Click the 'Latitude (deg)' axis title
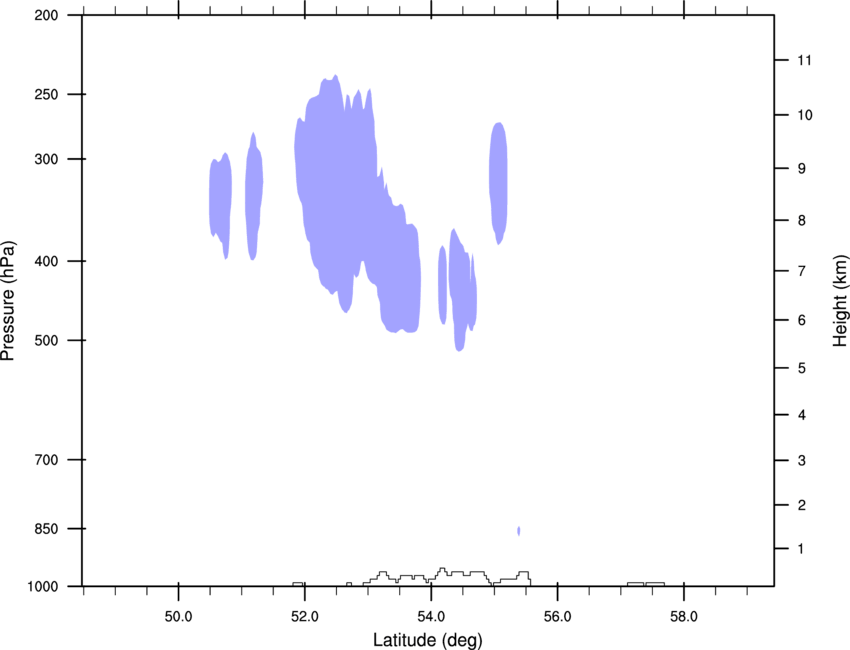 point(428,640)
